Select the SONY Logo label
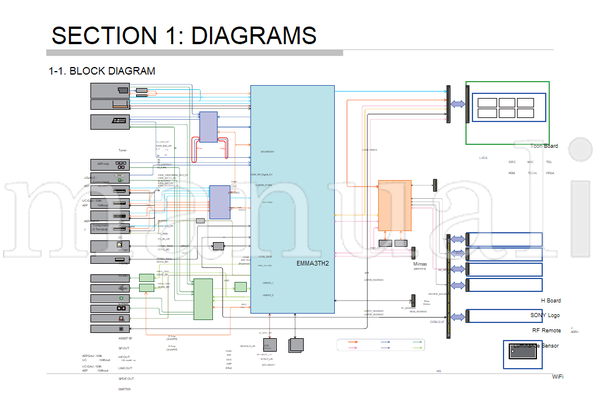Screen dimensions: 600x396 coord(545,315)
